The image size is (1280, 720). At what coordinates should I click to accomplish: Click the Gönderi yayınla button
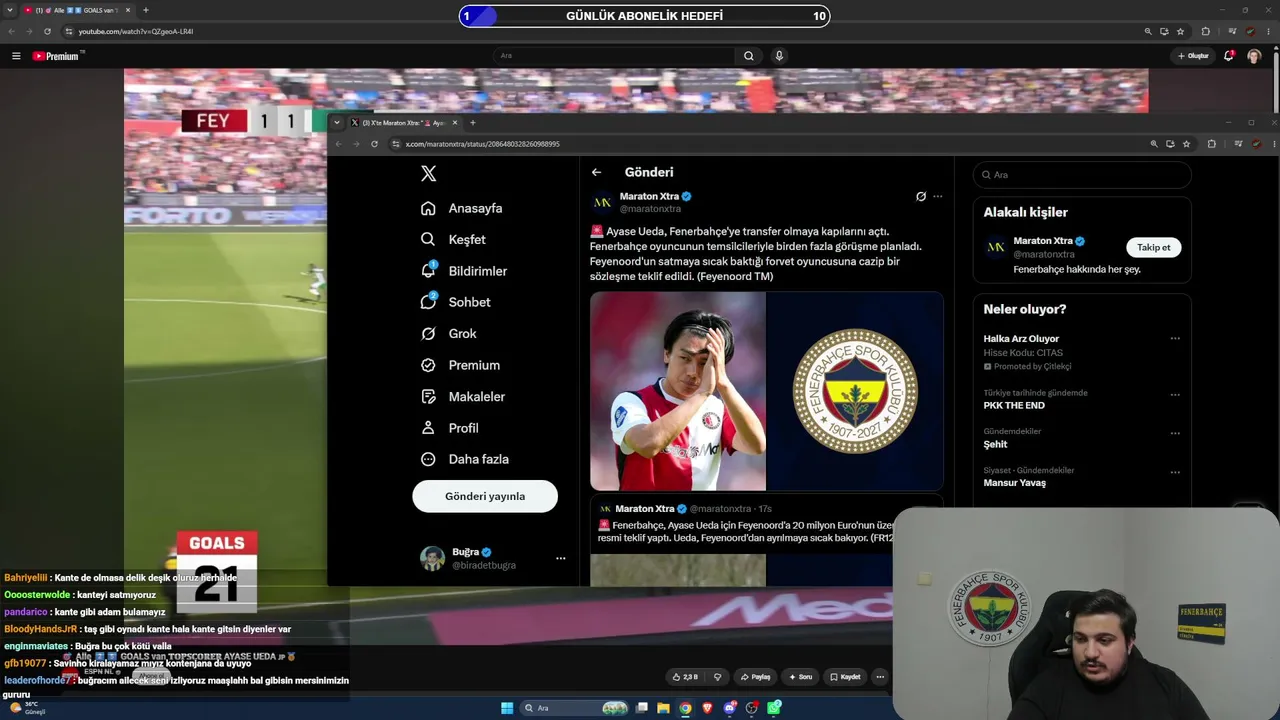pyautogui.click(x=485, y=496)
